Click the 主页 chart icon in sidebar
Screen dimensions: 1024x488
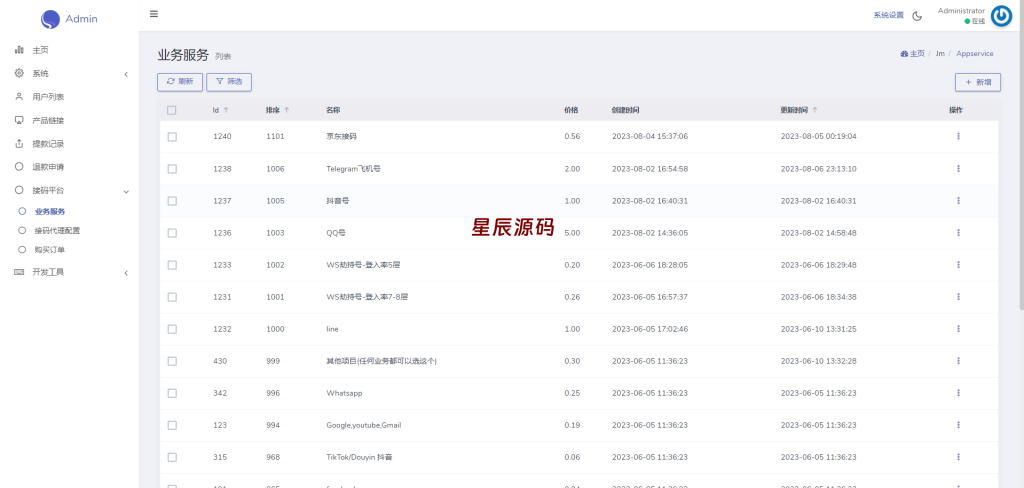click(x=19, y=50)
